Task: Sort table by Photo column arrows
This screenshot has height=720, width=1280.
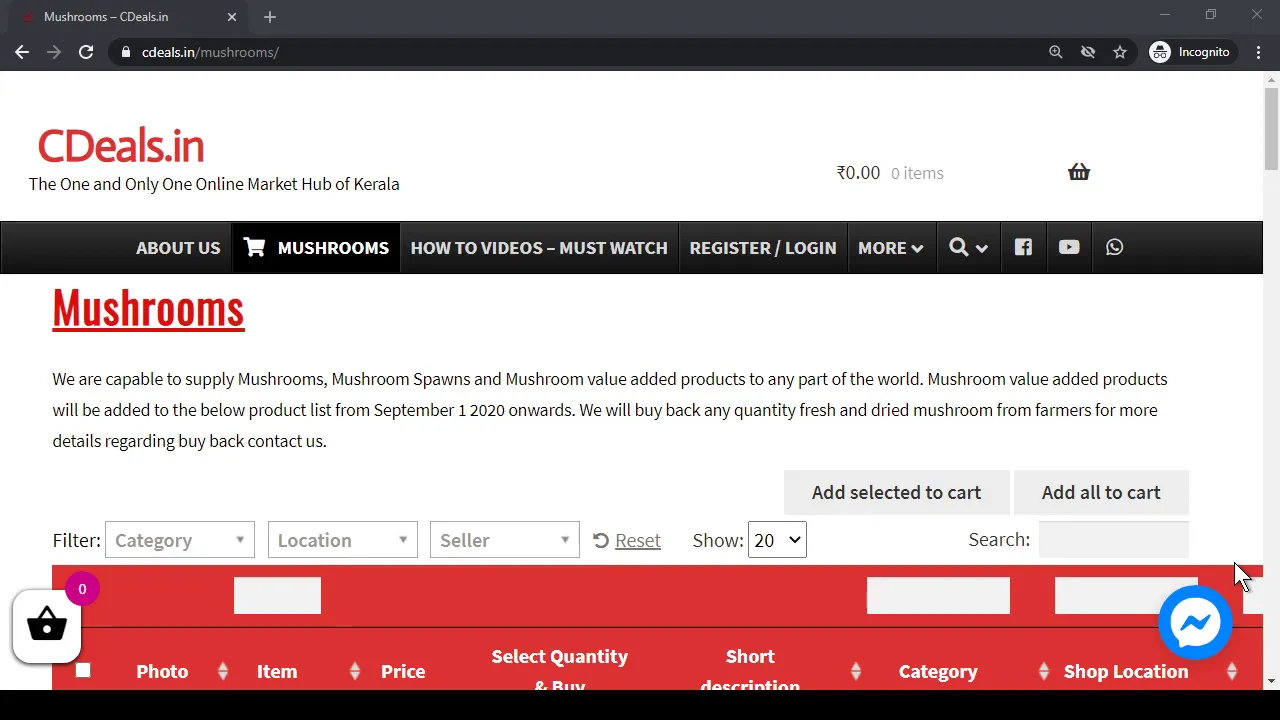Action: (x=223, y=671)
